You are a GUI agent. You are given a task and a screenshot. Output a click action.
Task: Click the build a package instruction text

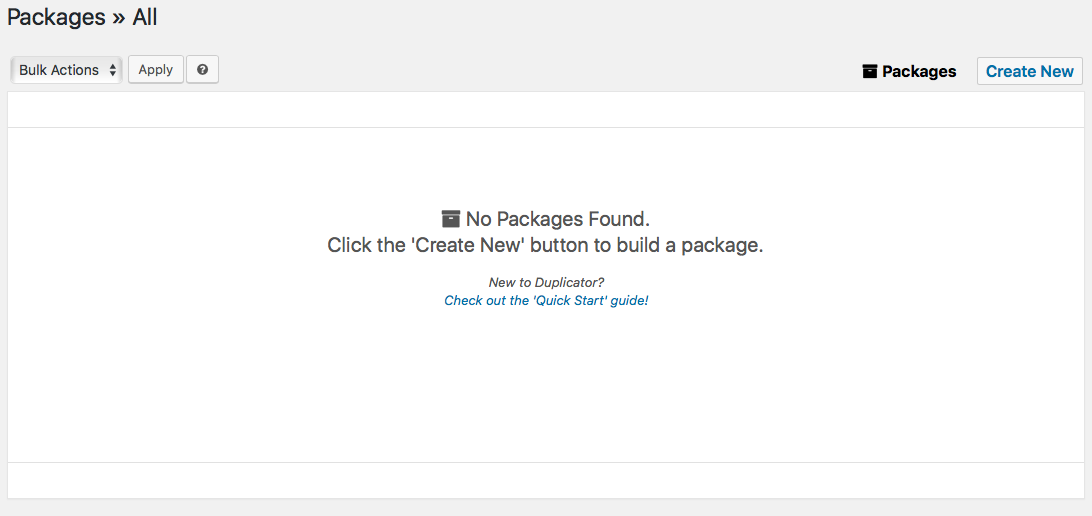click(x=546, y=246)
